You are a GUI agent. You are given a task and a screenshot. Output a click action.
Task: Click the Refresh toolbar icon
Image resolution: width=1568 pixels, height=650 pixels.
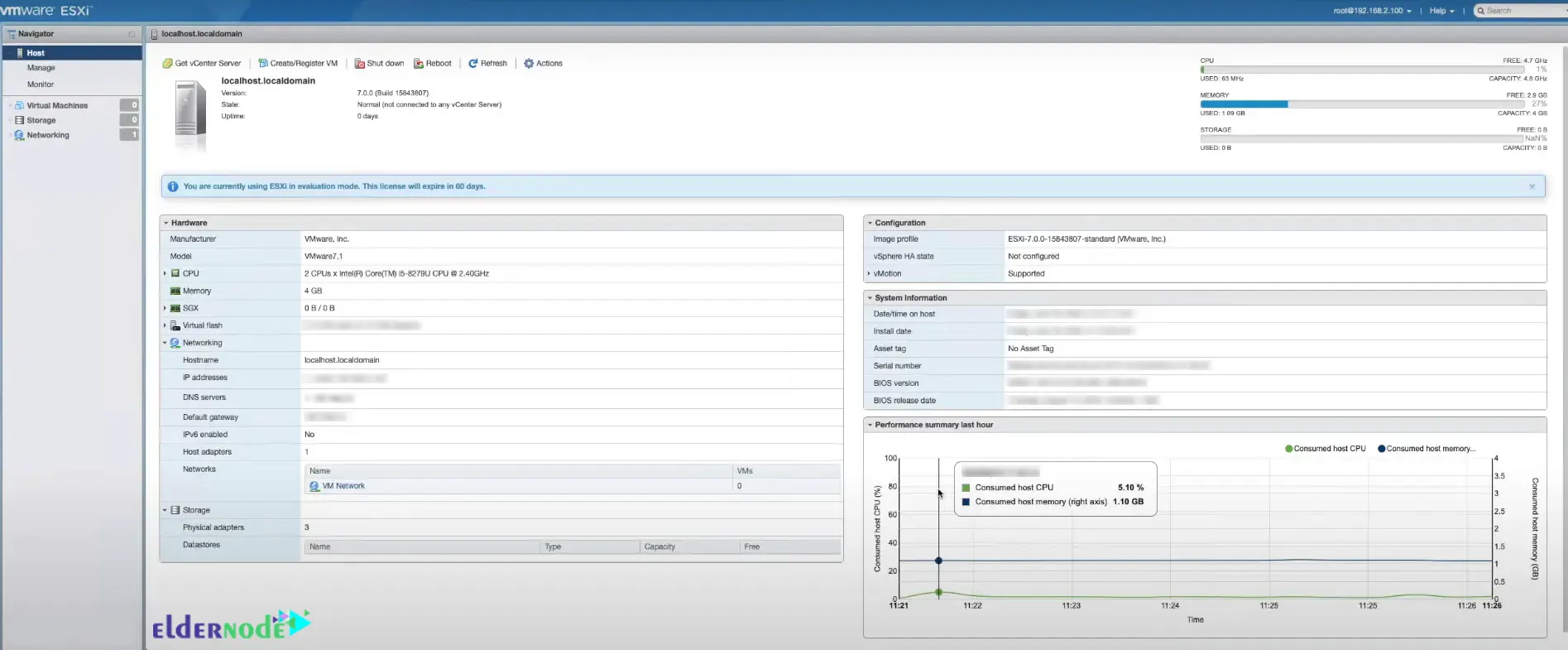pos(473,63)
